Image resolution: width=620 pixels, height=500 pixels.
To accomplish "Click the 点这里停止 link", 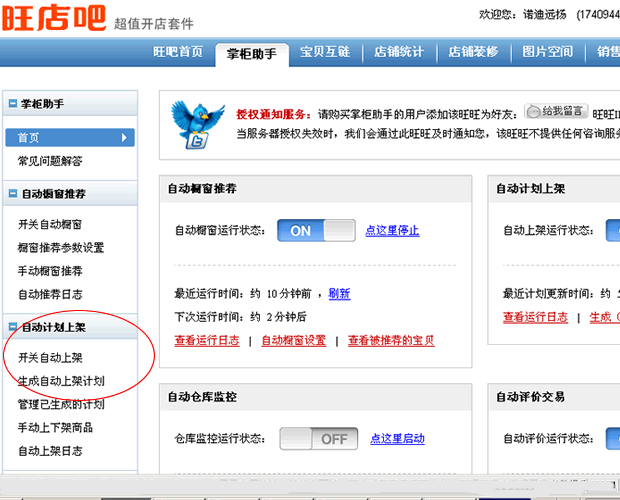I will pyautogui.click(x=392, y=230).
